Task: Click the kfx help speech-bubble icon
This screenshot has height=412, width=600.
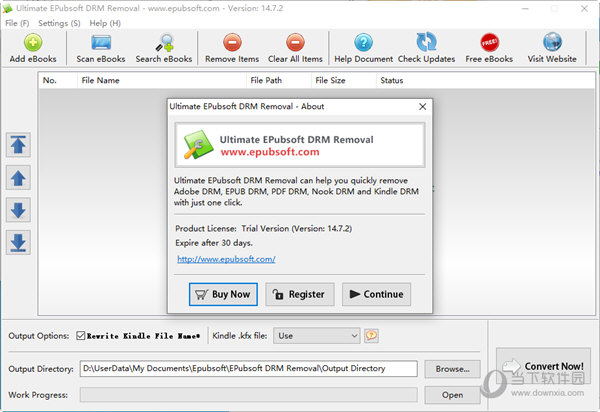Action: (x=371, y=335)
